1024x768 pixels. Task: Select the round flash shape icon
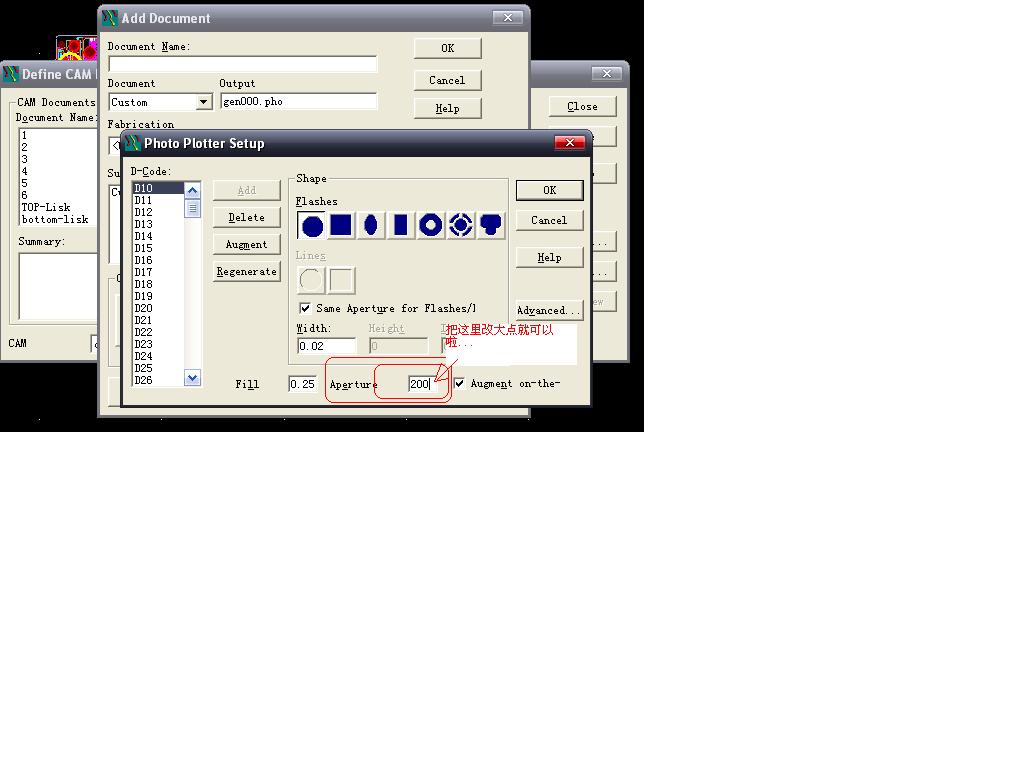(x=312, y=225)
